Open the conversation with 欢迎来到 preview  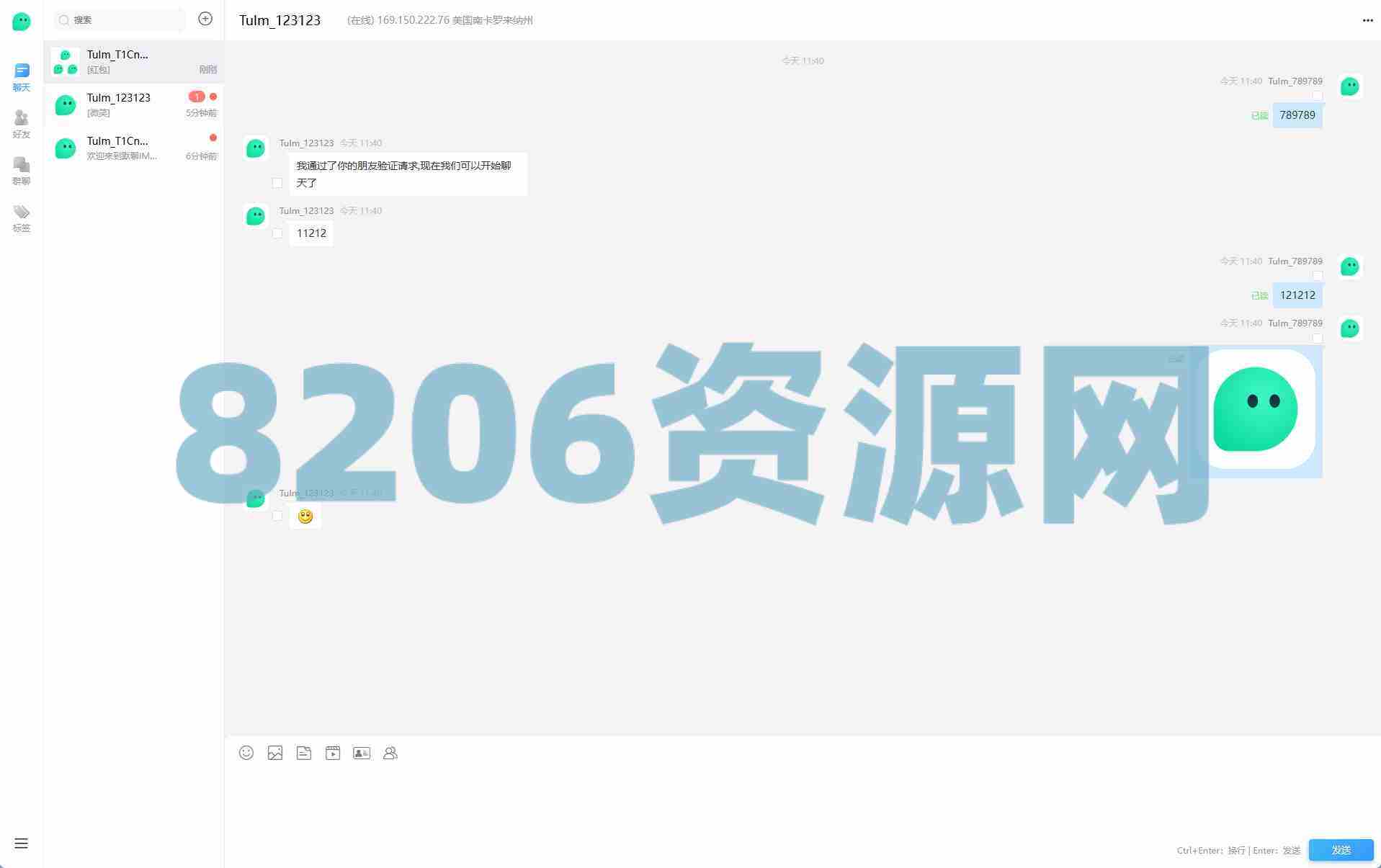coord(134,148)
